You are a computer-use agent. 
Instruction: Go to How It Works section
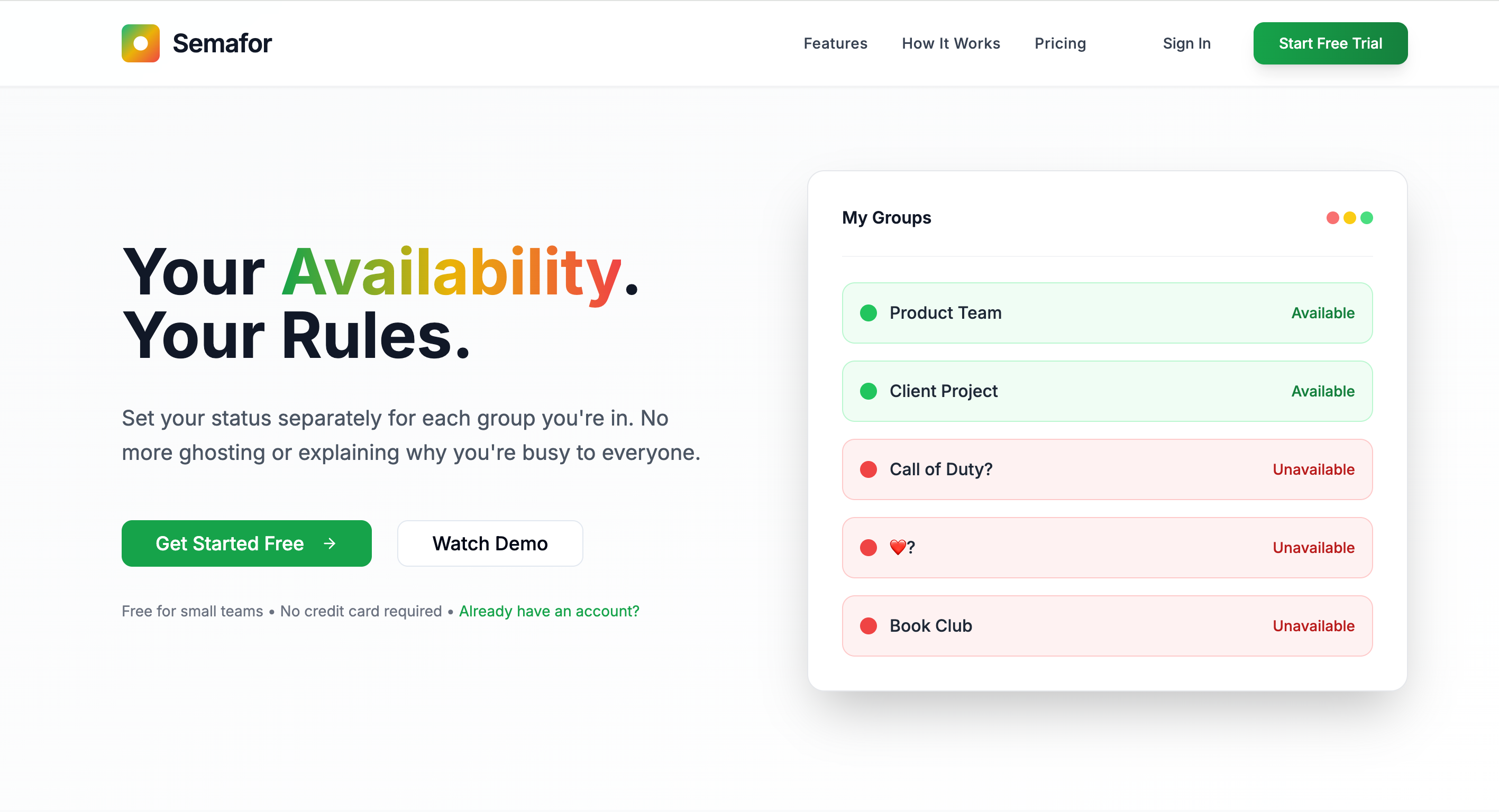point(950,44)
